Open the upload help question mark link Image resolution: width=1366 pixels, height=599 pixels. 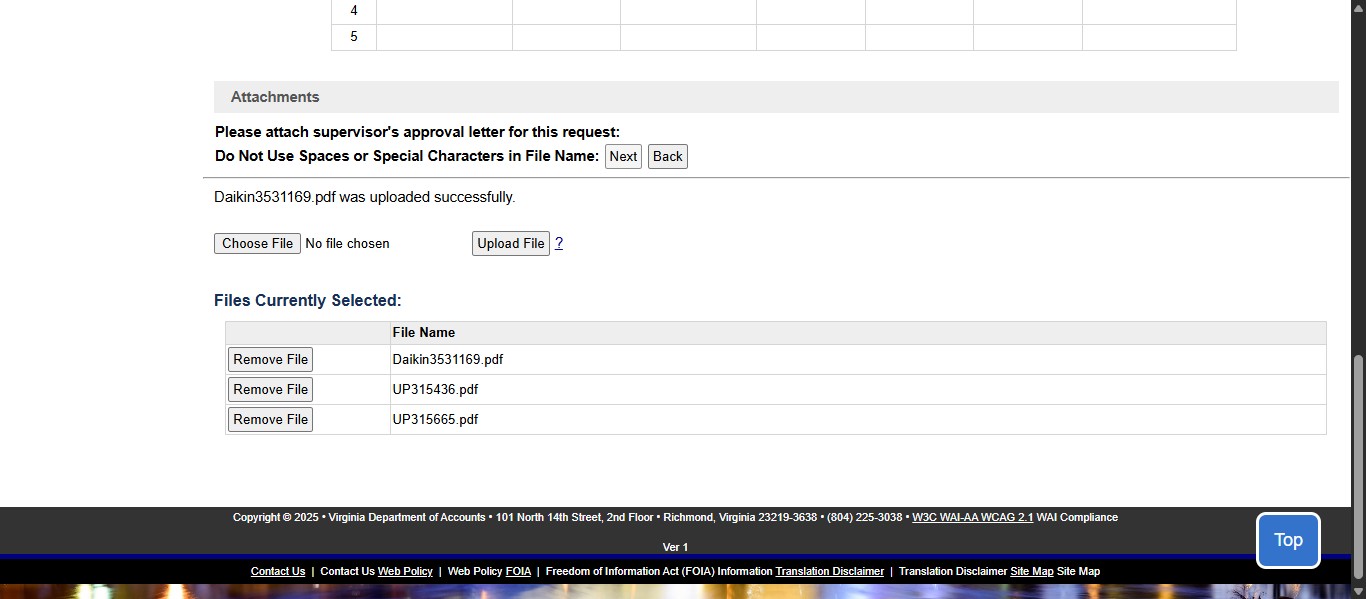(x=559, y=243)
